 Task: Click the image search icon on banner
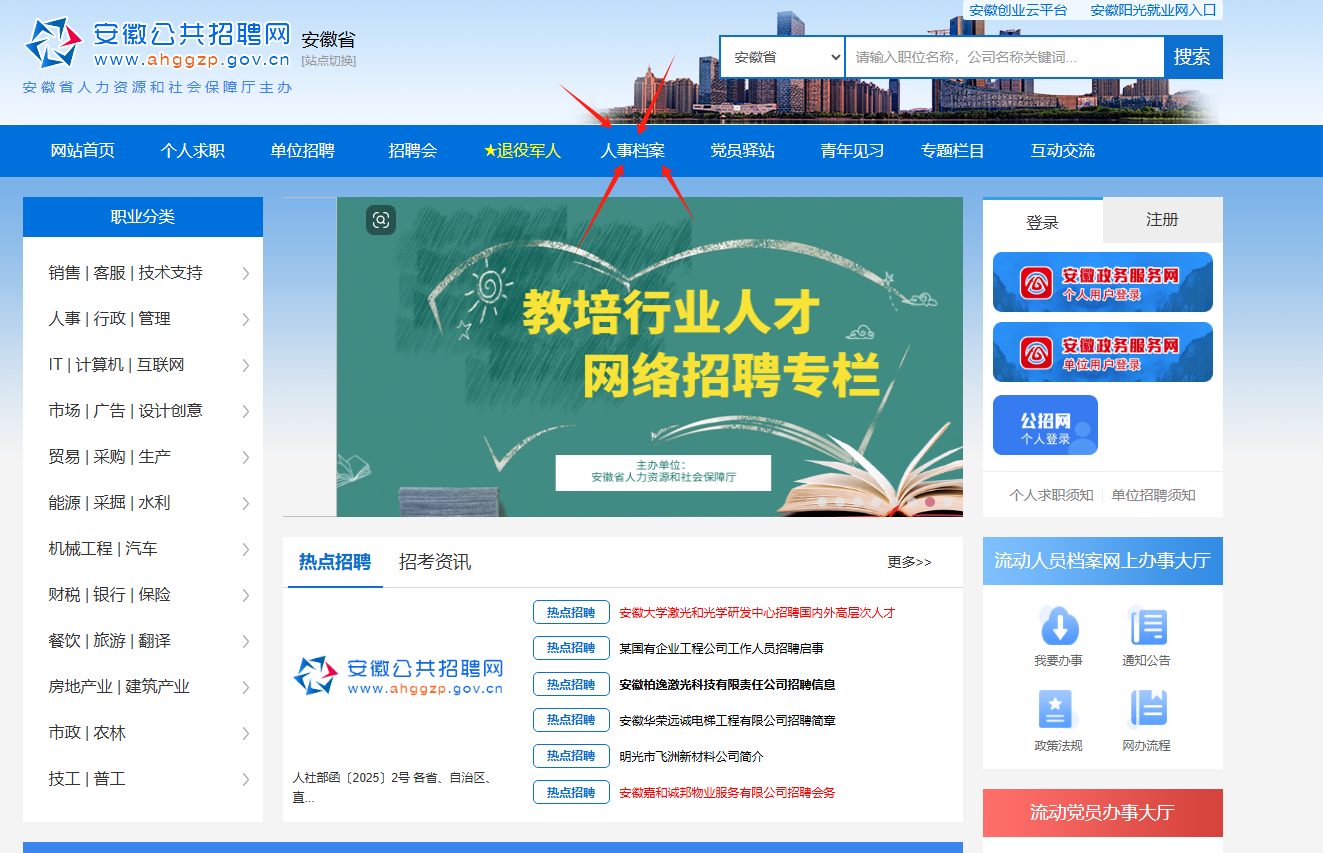(381, 220)
